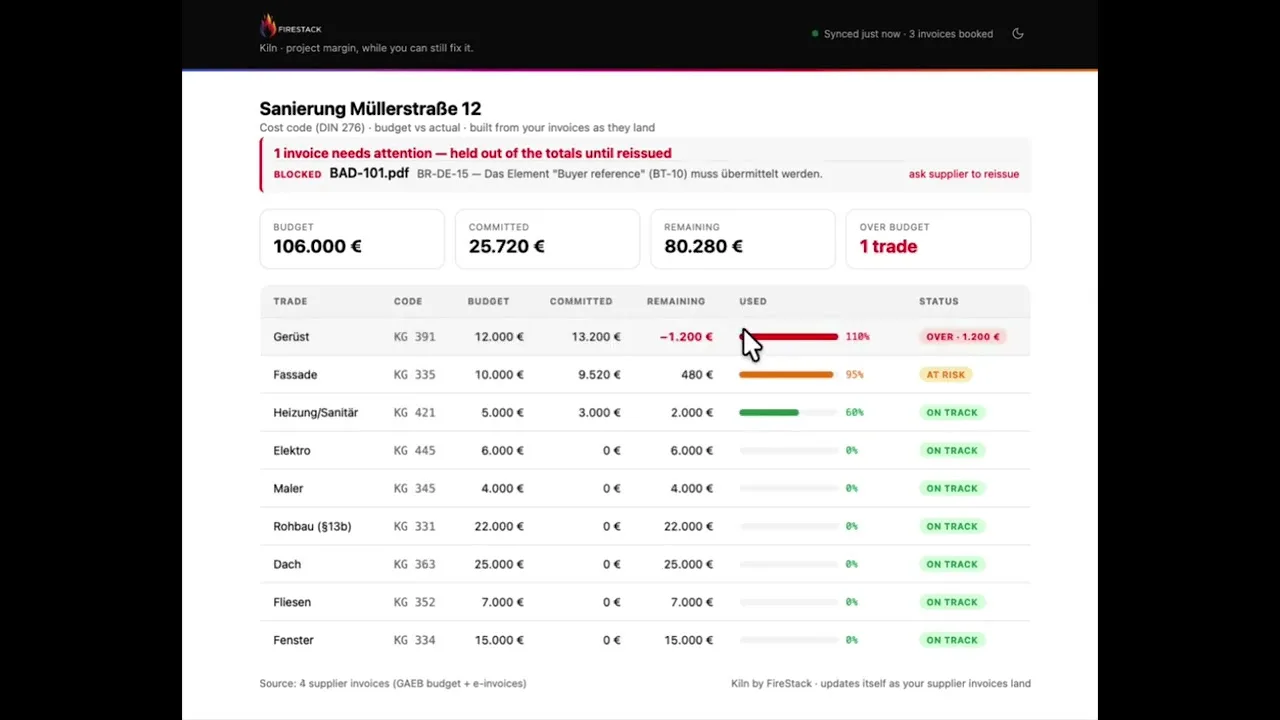Click cost code KG 334
This screenshot has width=1280, height=720.
414,640
